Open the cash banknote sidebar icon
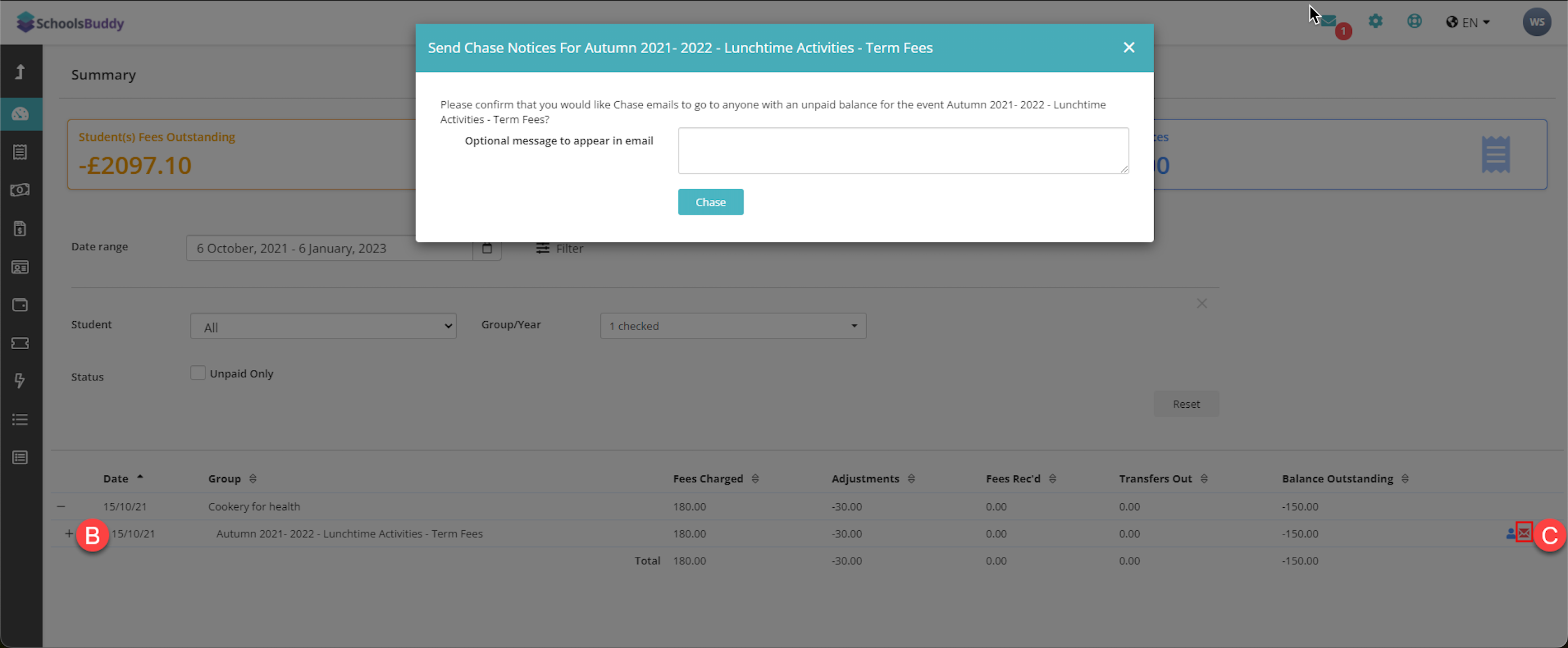The width and height of the screenshot is (1568, 648). tap(20, 190)
